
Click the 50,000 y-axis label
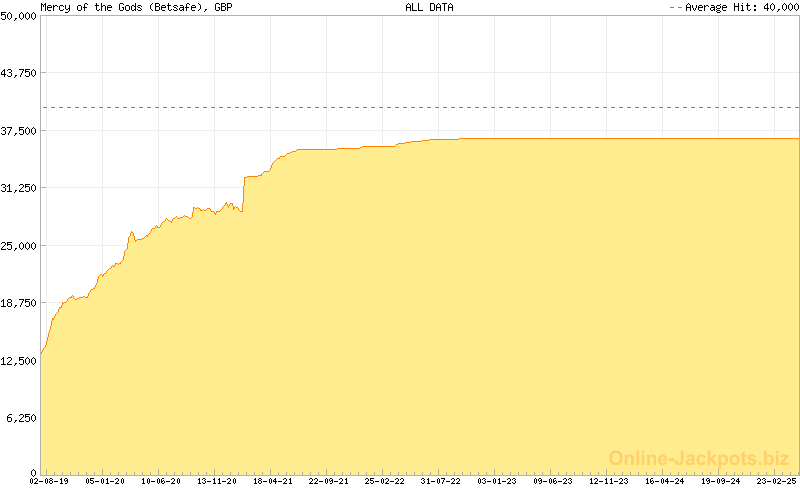coord(18,16)
